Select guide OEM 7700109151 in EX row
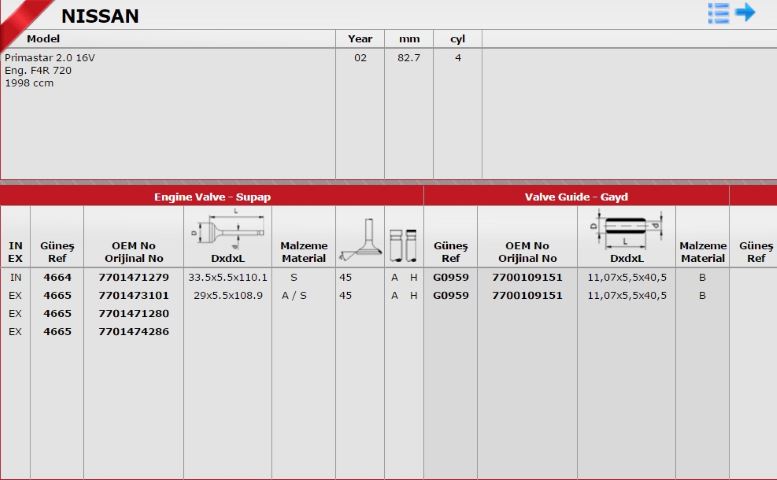 [x=527, y=295]
